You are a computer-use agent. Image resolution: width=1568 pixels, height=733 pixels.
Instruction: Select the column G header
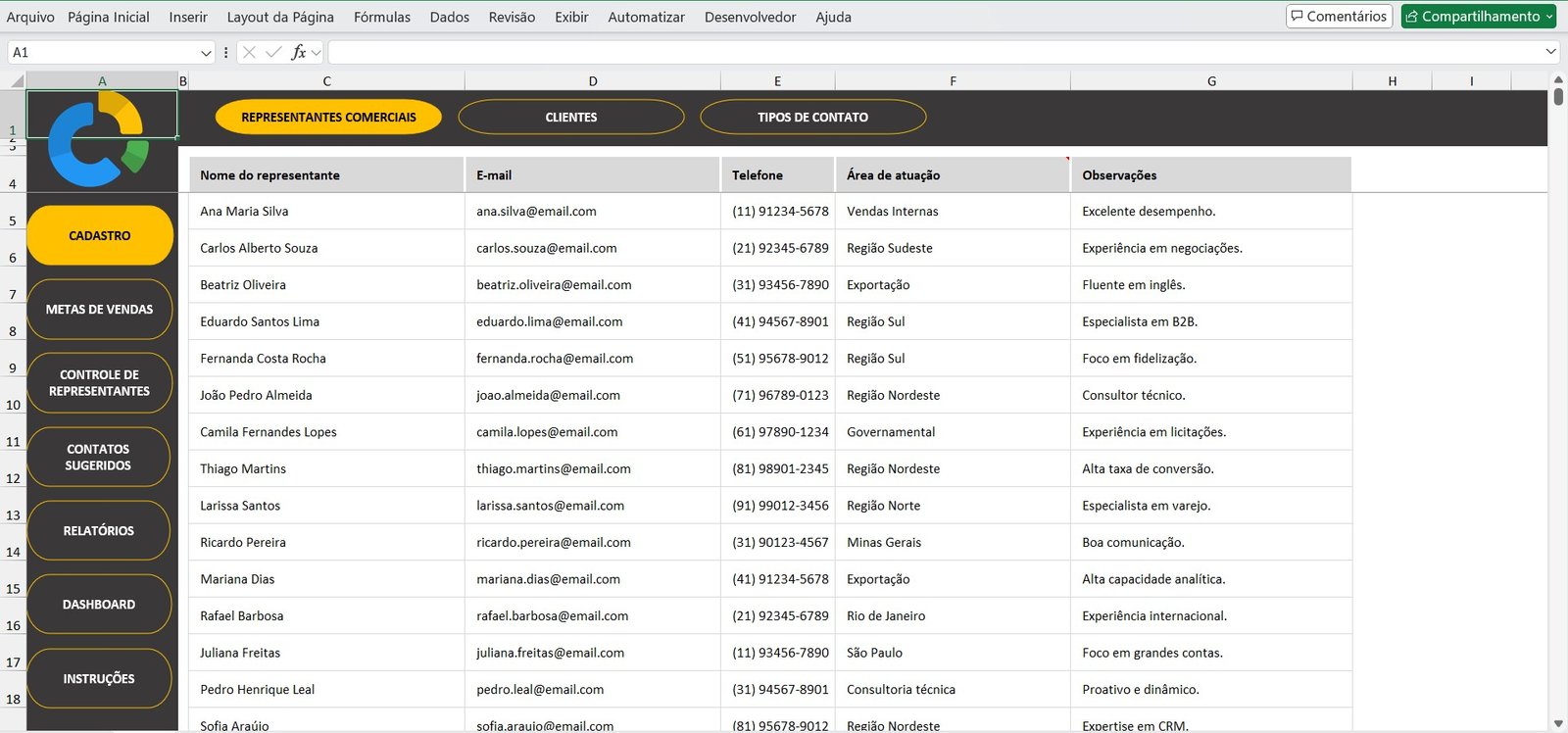coord(1211,81)
